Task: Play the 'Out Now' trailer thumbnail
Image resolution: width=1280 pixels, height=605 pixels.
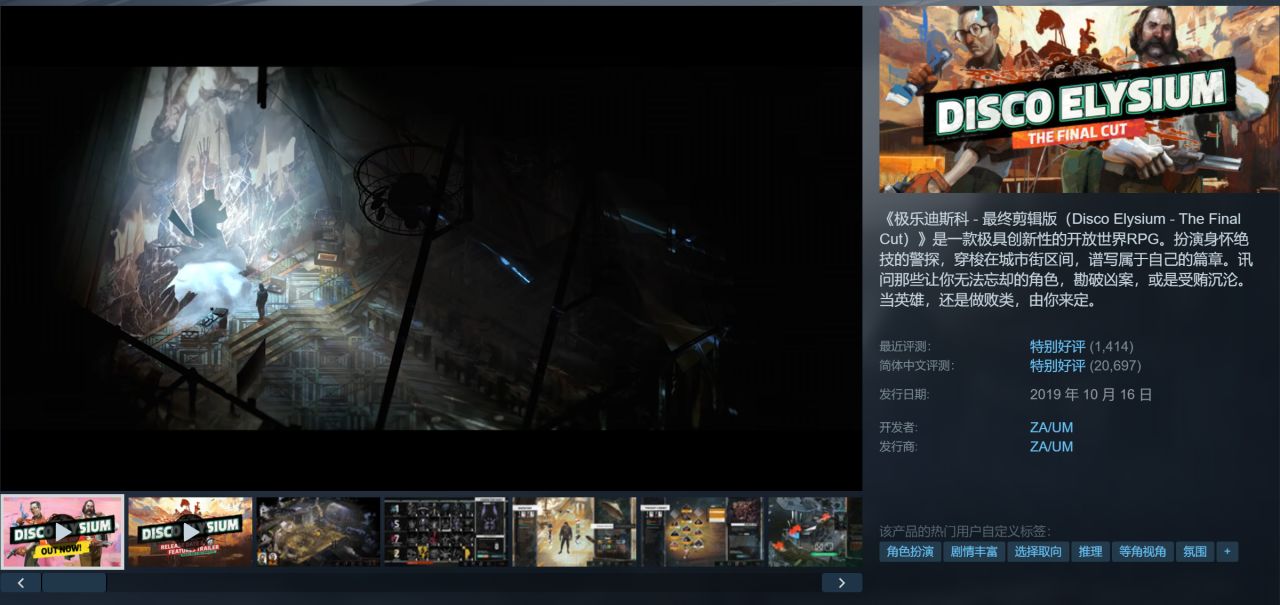Action: (x=62, y=532)
